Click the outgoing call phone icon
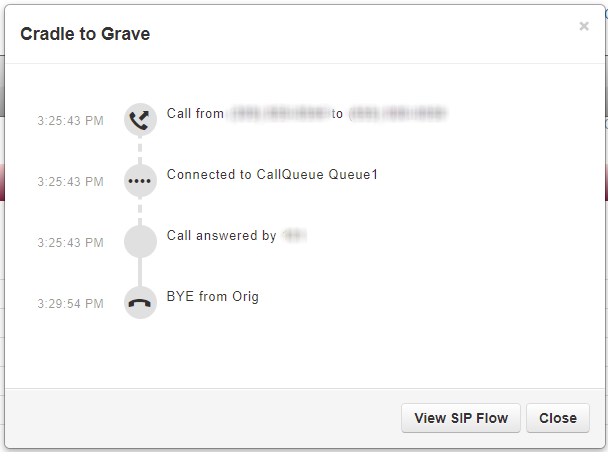This screenshot has width=608, height=452. tap(140, 119)
